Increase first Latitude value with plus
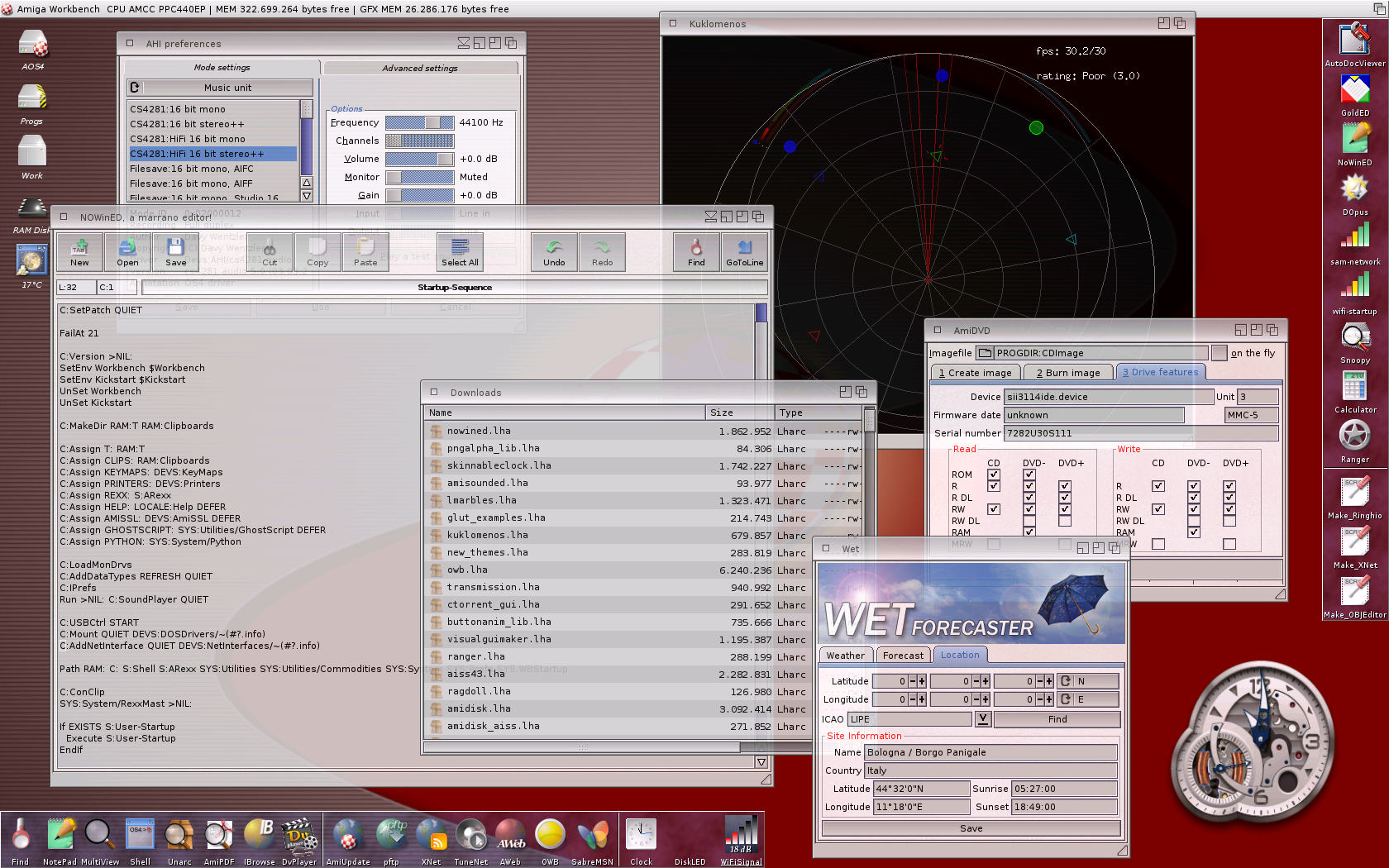Image resolution: width=1389 pixels, height=868 pixels. coord(922,681)
